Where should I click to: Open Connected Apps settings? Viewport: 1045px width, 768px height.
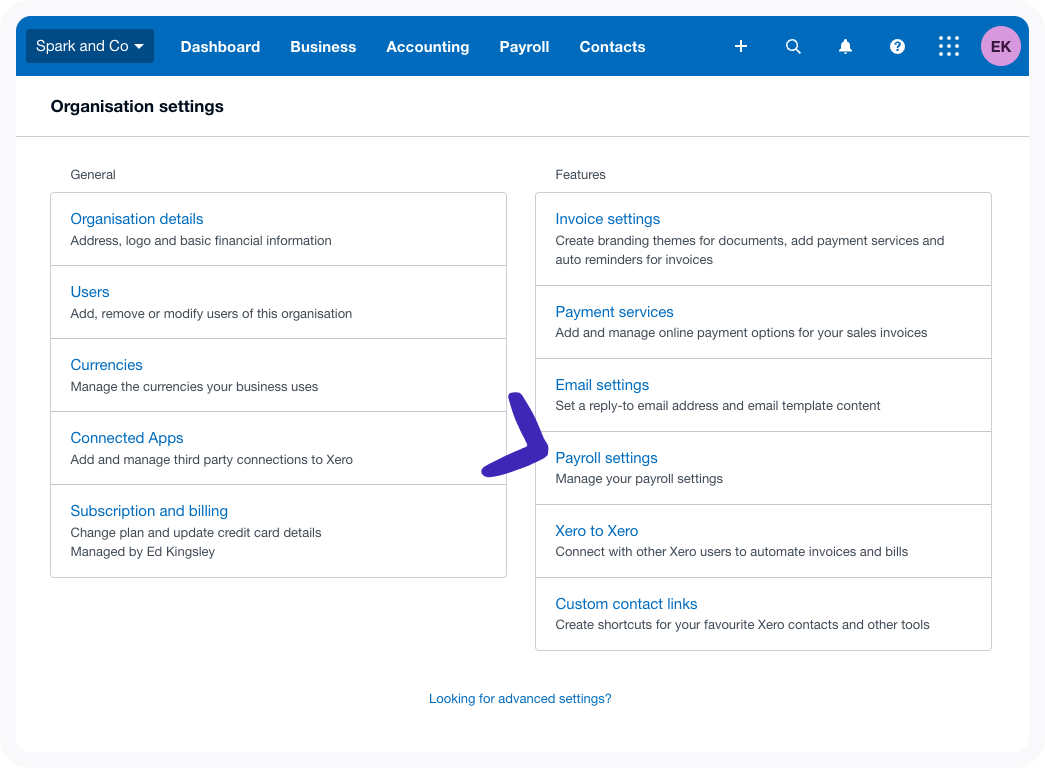point(127,438)
